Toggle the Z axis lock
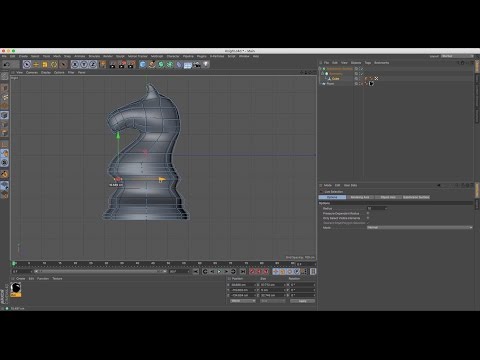This screenshot has height=360, width=480. pyautogui.click(x=93, y=64)
